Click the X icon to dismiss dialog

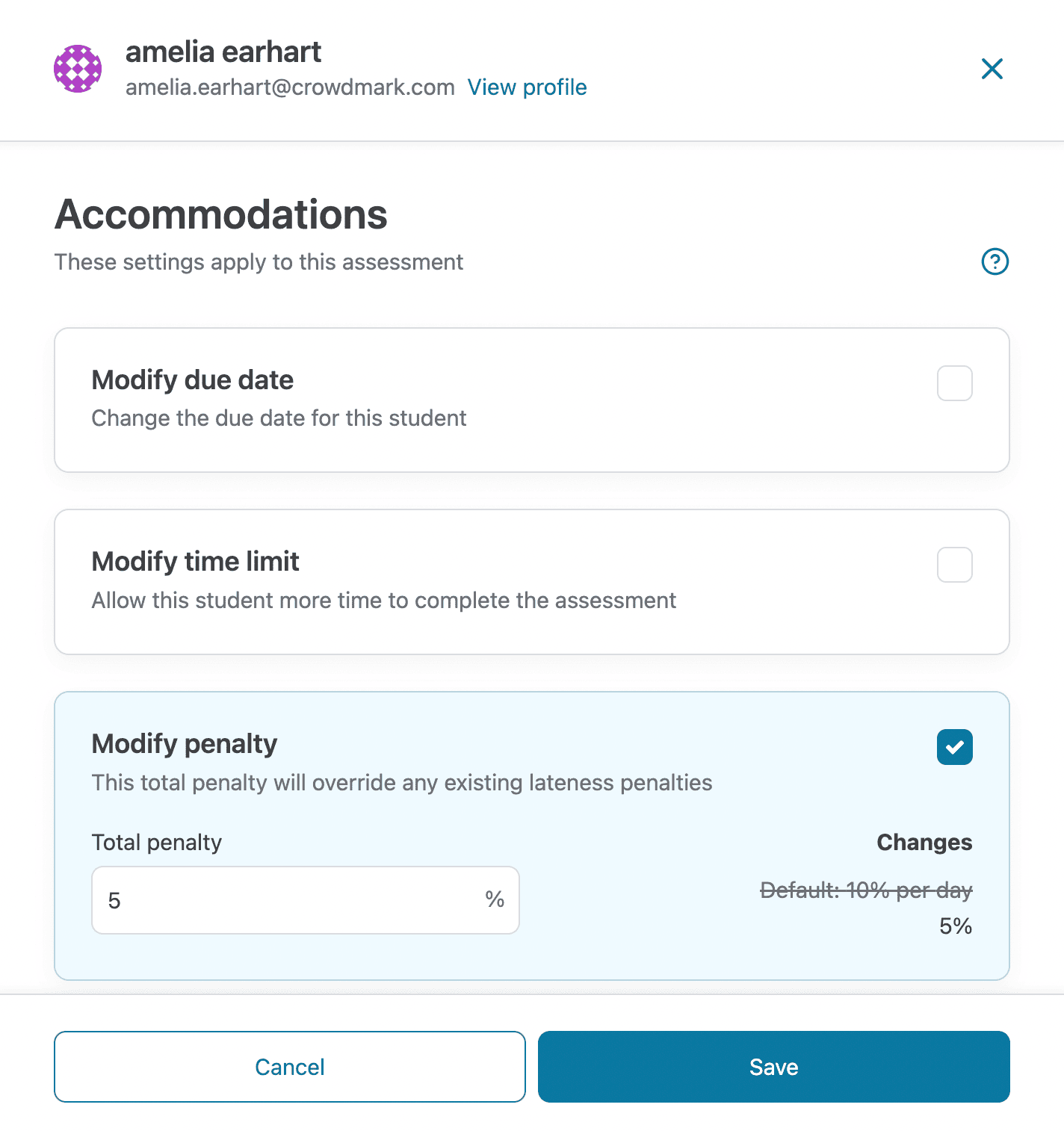coord(992,69)
